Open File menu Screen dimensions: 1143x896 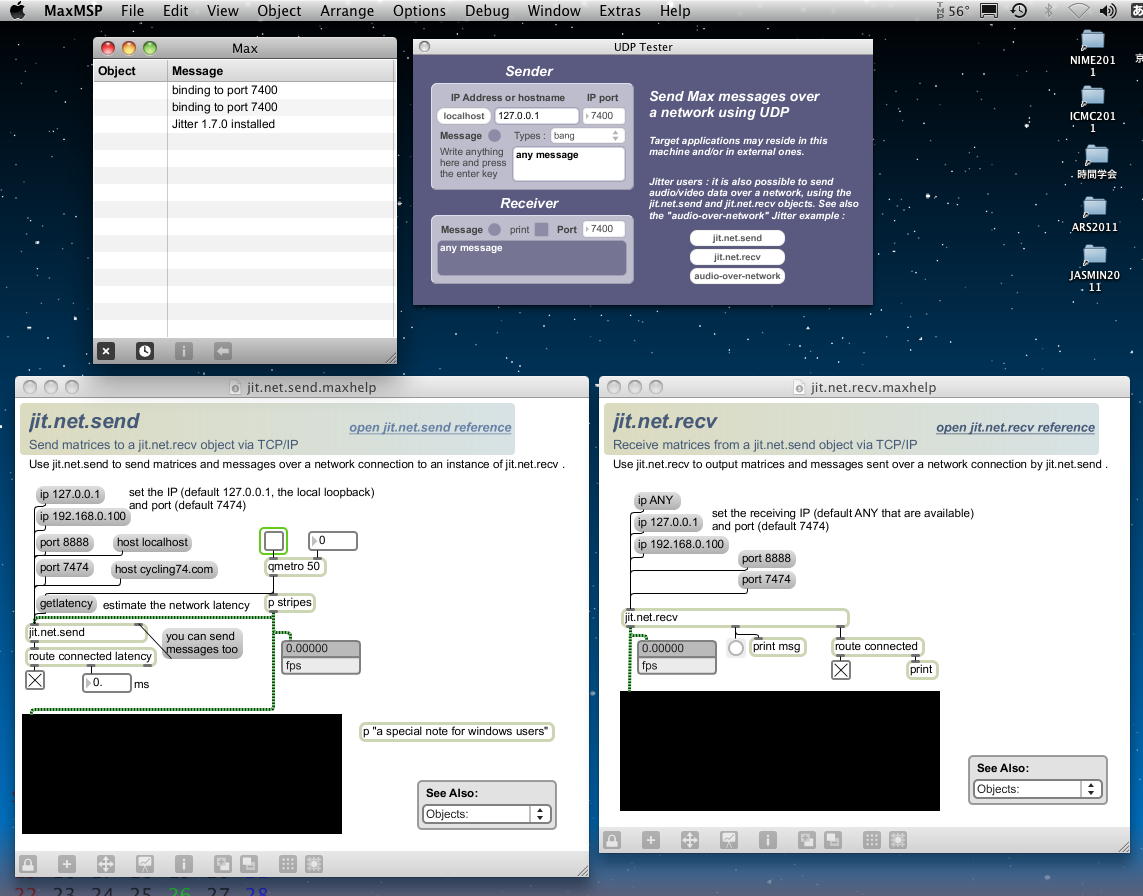[132, 10]
